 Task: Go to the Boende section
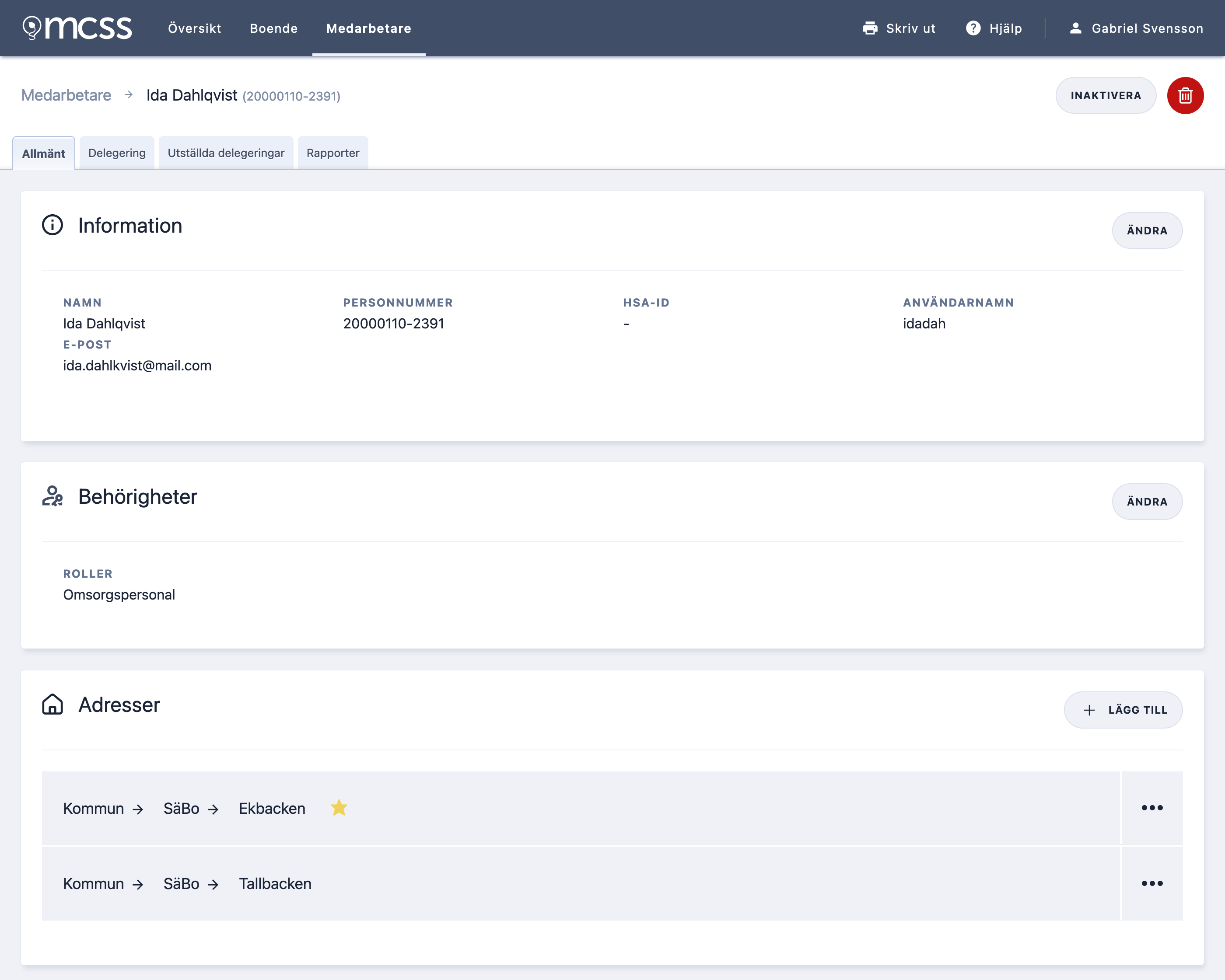click(x=274, y=28)
